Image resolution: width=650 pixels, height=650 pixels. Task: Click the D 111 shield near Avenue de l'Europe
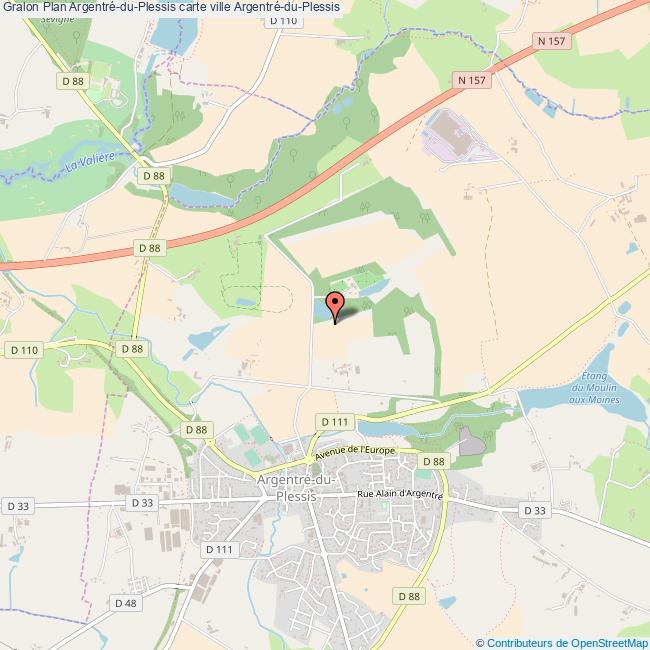point(335,422)
